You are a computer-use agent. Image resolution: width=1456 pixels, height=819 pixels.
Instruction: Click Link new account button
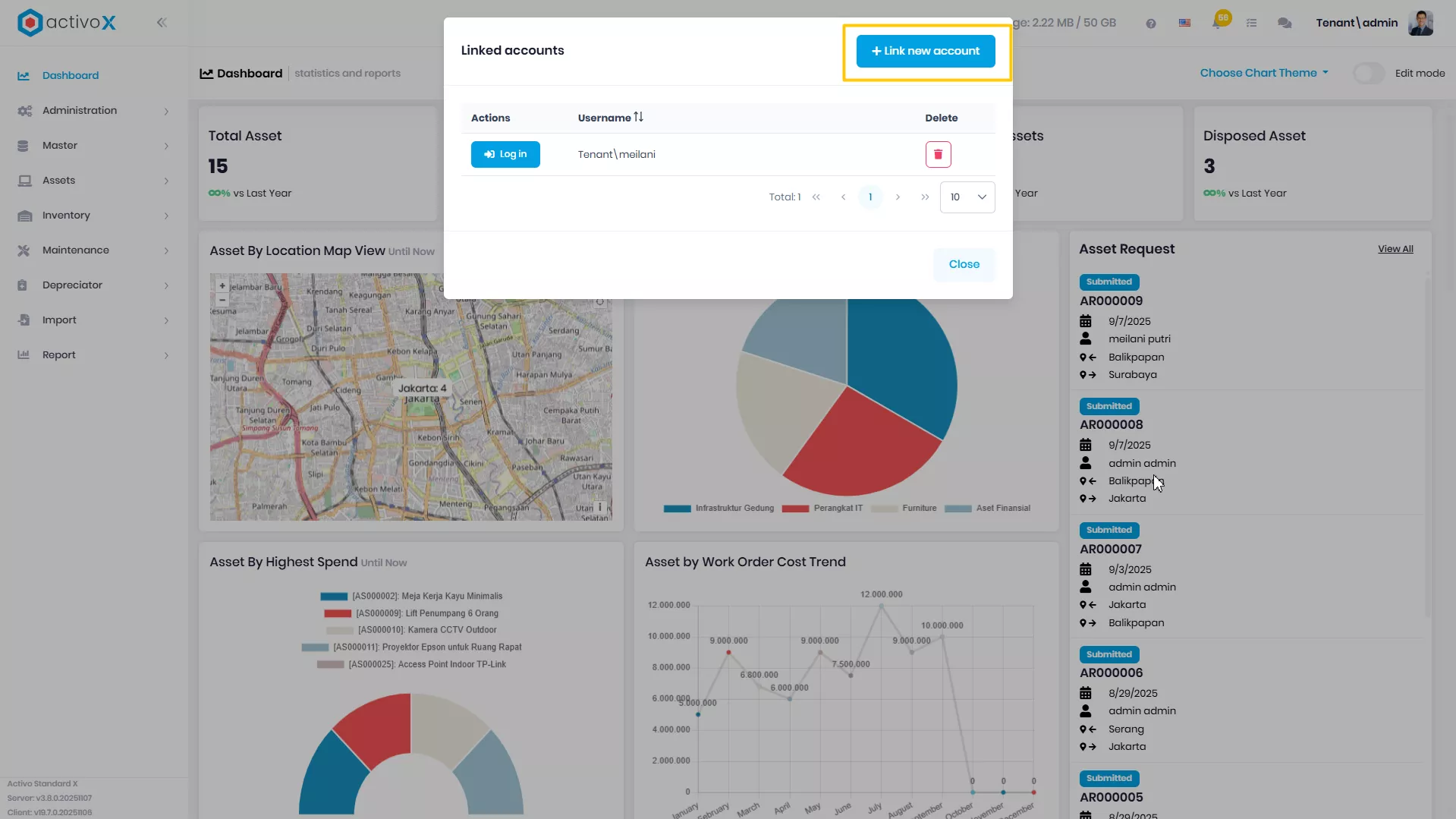click(926, 52)
